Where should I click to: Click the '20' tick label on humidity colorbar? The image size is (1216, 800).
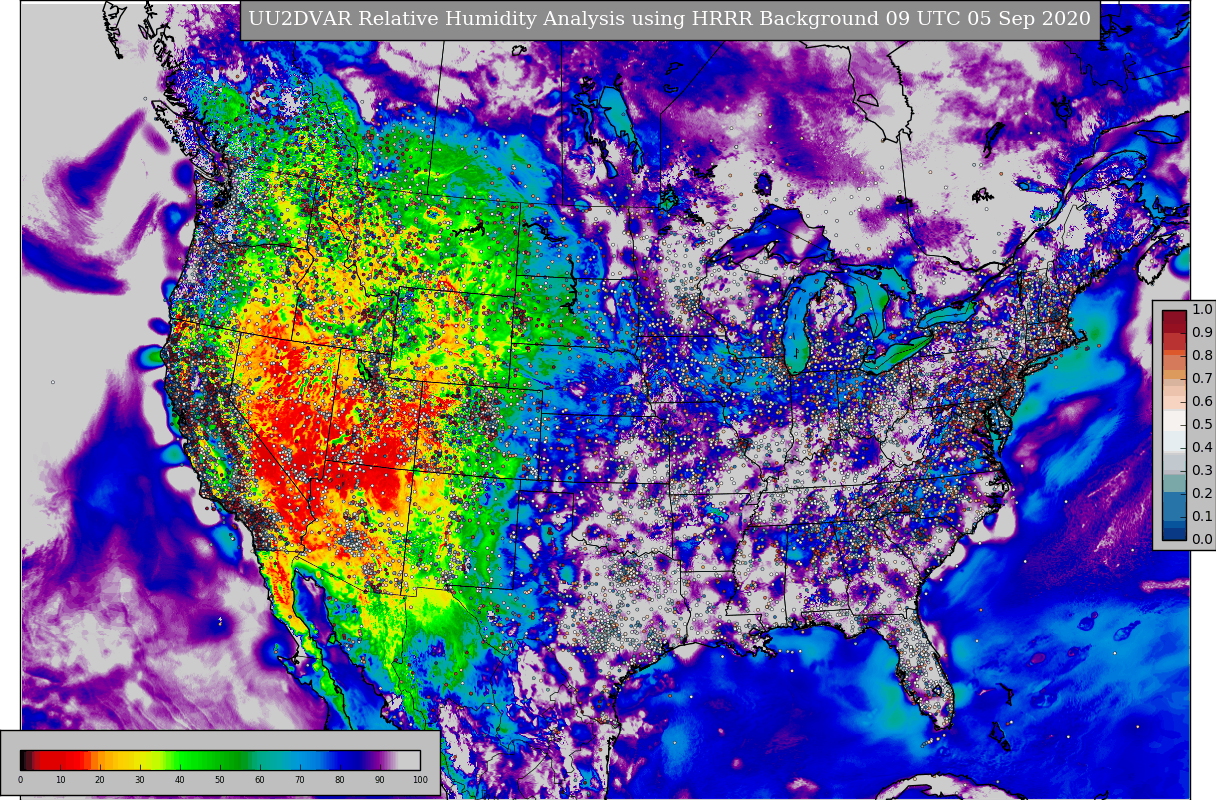[x=100, y=780]
